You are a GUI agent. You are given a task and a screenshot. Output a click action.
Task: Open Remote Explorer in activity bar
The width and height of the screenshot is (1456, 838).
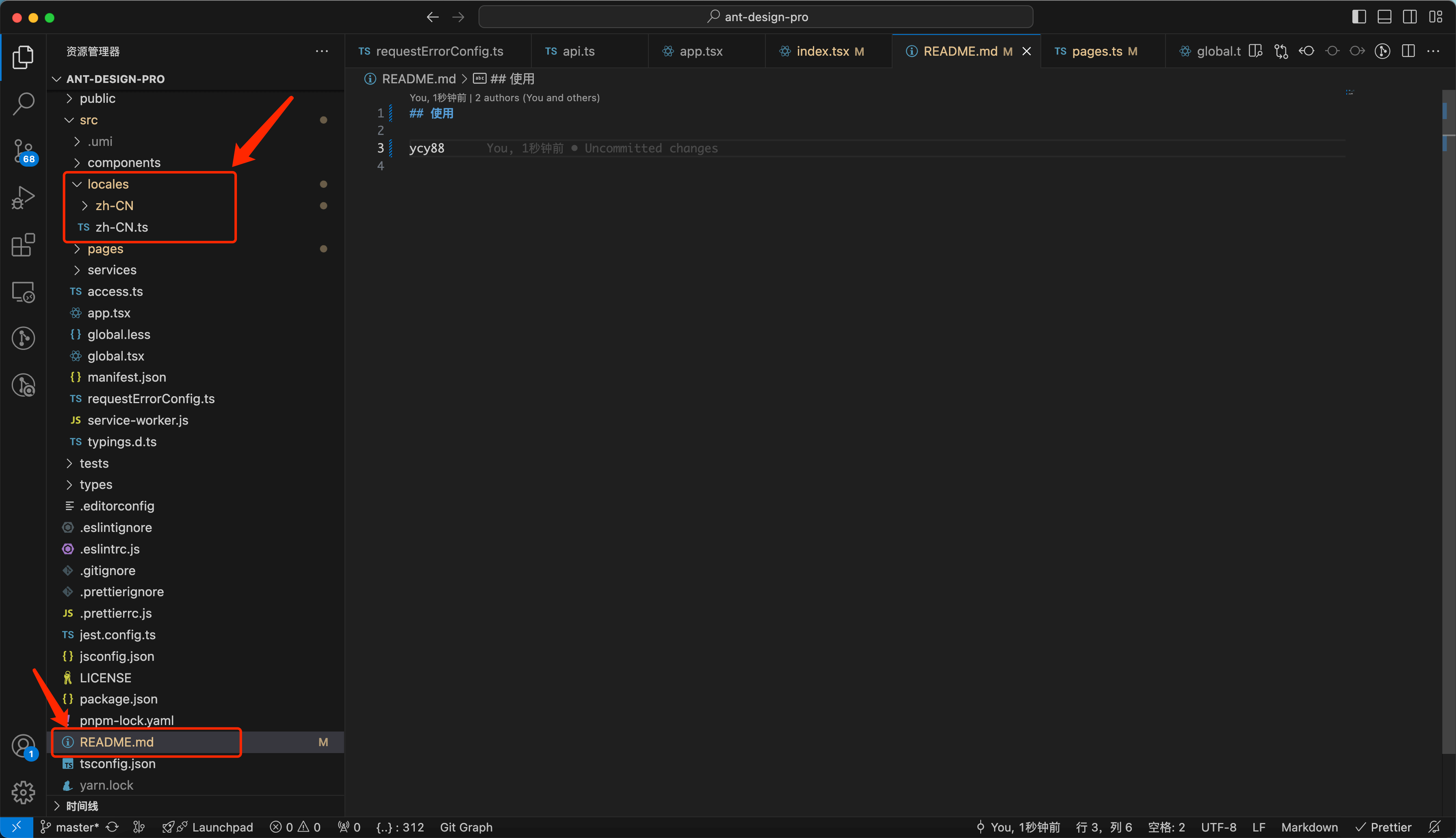tap(23, 292)
